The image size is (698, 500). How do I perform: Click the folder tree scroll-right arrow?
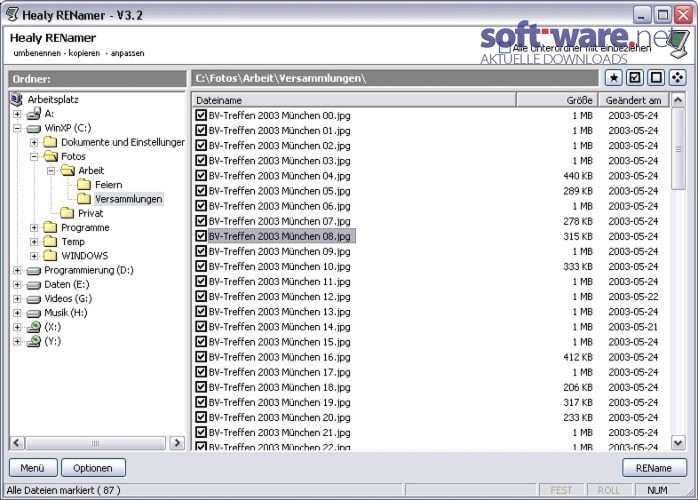(x=177, y=443)
